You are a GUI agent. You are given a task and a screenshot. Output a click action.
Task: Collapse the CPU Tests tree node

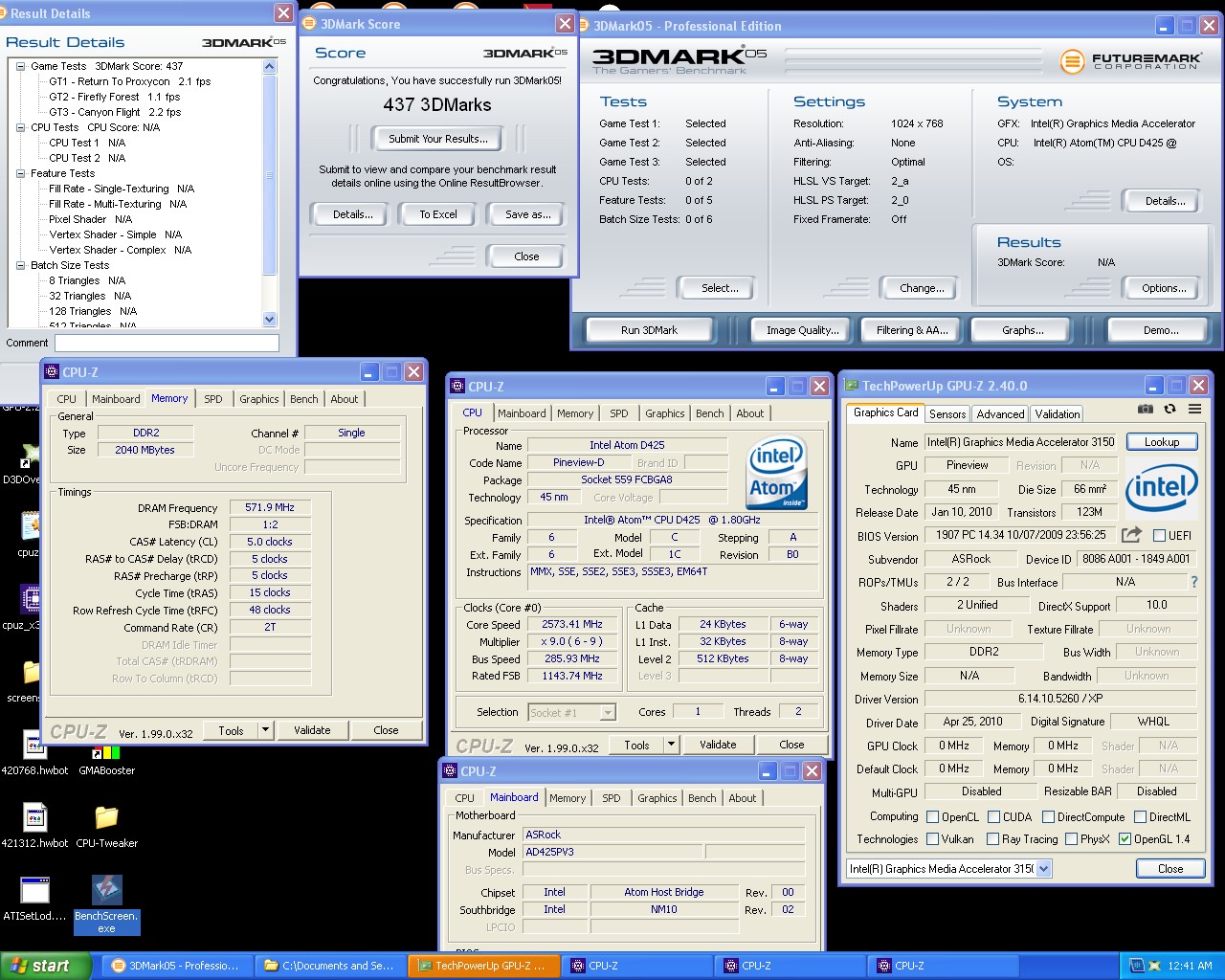click(21, 127)
